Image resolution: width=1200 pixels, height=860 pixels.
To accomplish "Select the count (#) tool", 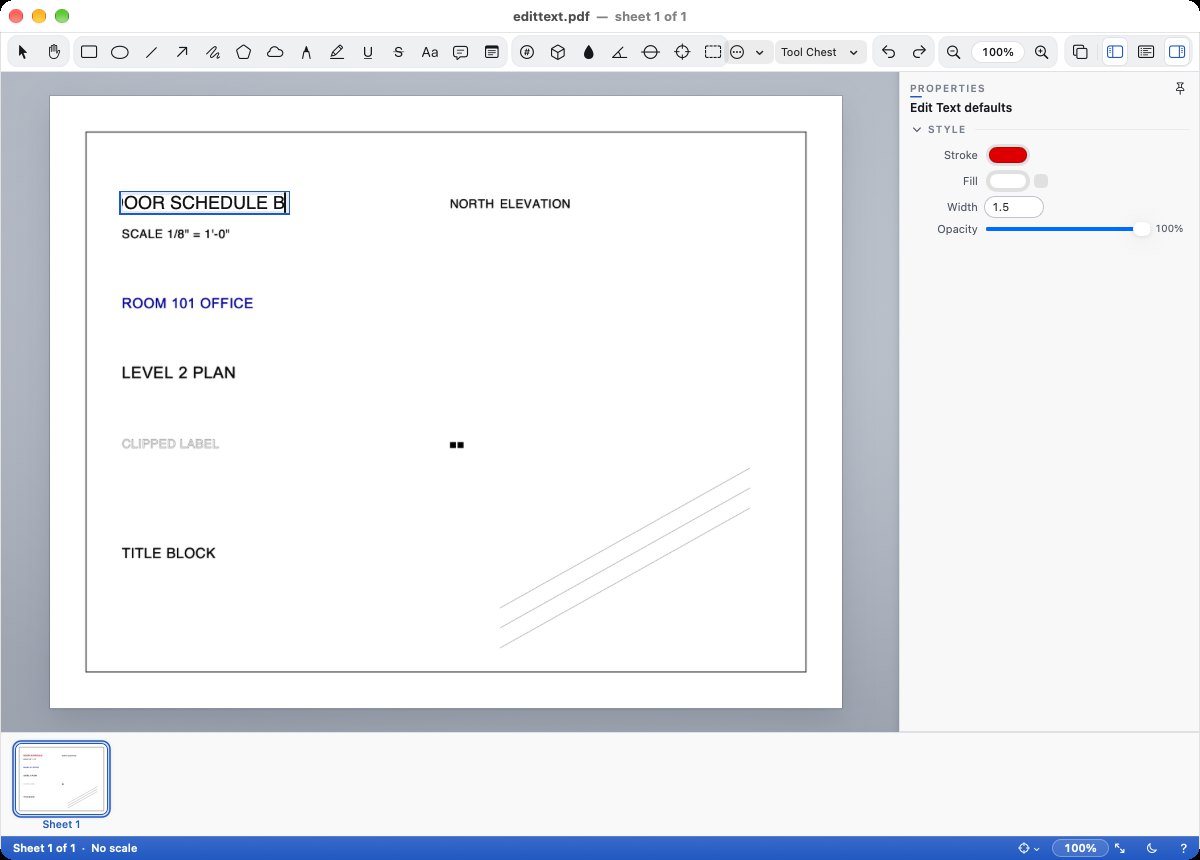I will (527, 52).
